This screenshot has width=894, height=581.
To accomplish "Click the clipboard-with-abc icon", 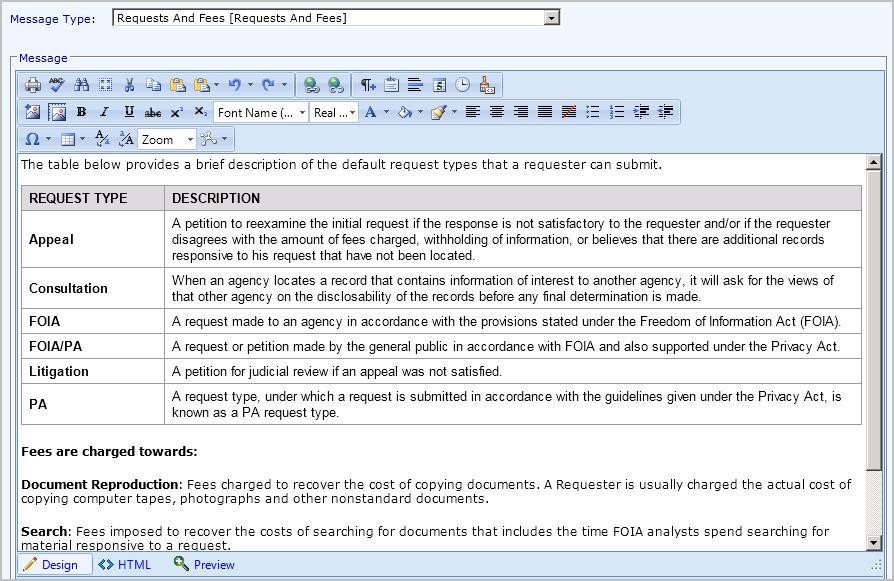I will 391,85.
